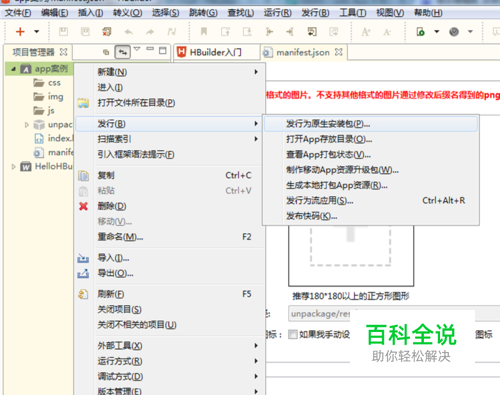The image size is (500, 395).
Task: Choose 打开文件所在目录(P) in context menu
Action: tap(170, 103)
